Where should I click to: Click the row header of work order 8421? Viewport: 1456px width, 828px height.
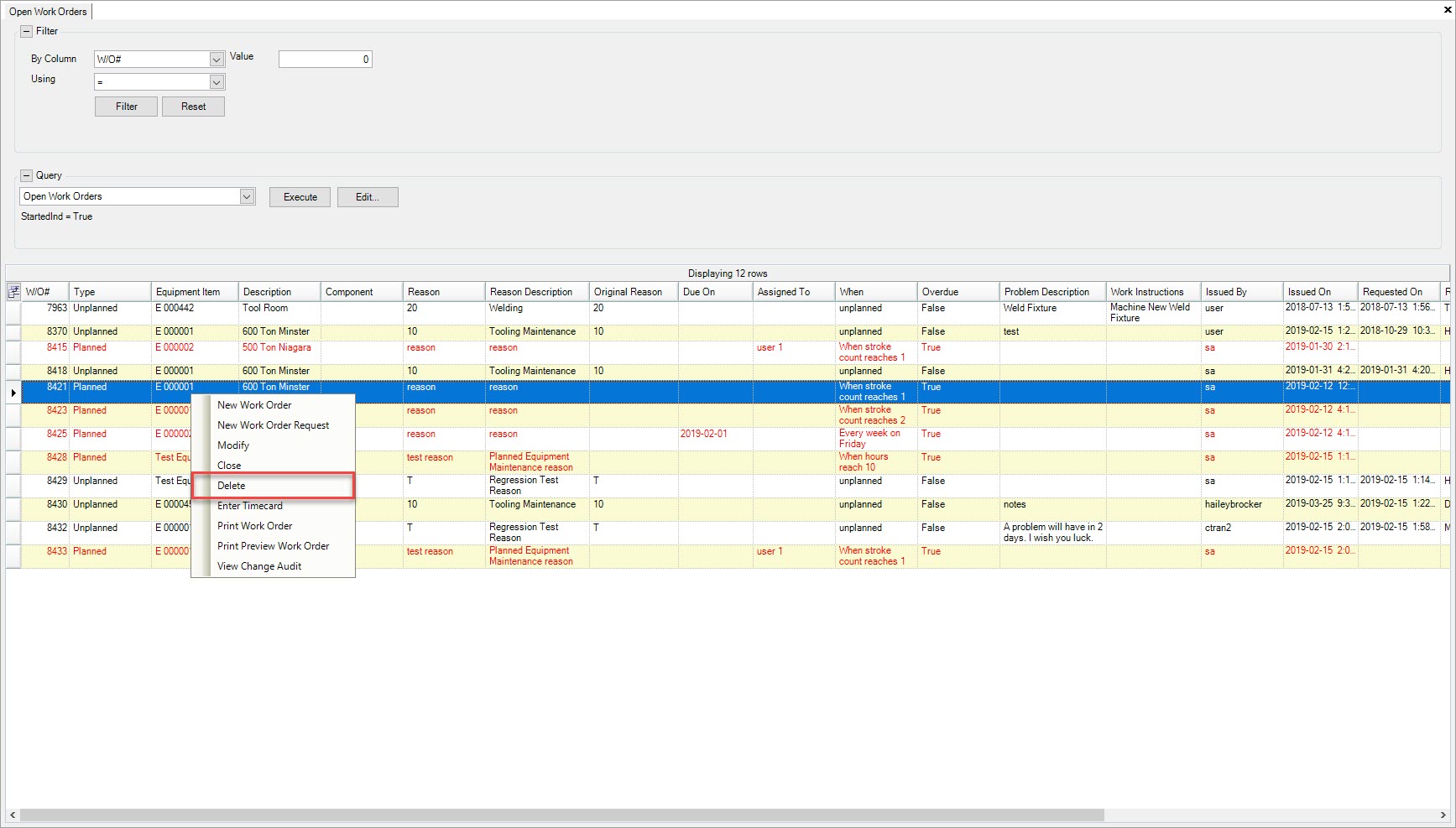click(x=13, y=392)
